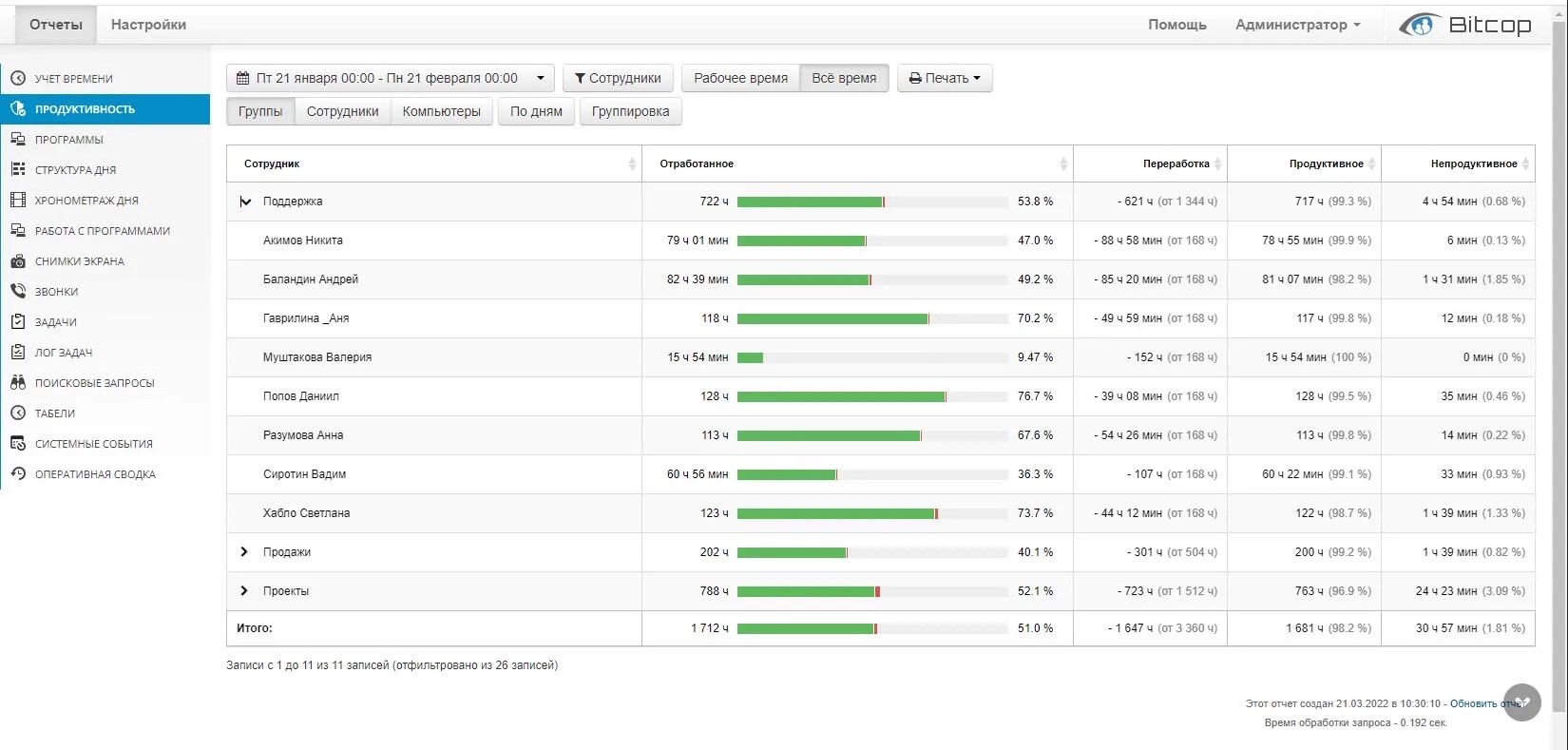The width and height of the screenshot is (1568, 750).
Task: Sort by Непродуктивное column arrows
Action: [1526, 163]
